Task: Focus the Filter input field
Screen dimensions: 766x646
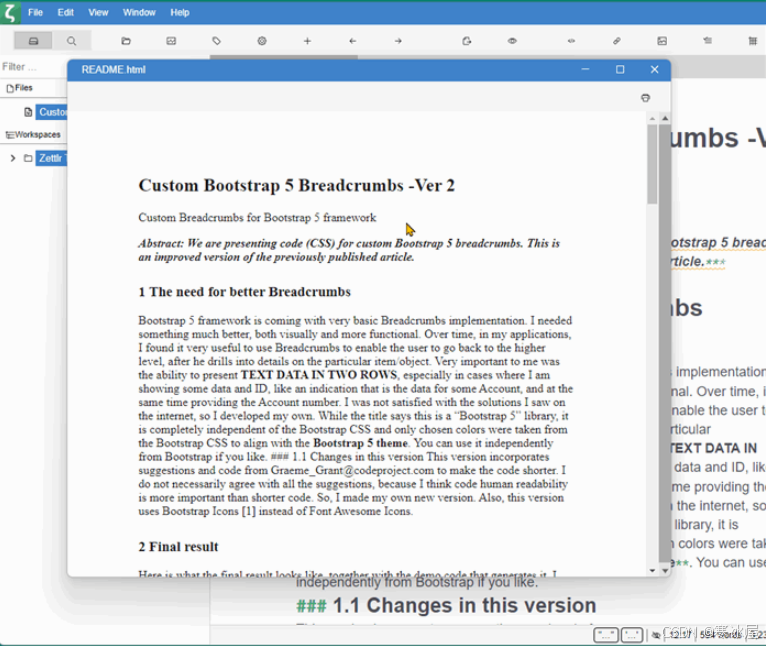Action: pos(33,67)
